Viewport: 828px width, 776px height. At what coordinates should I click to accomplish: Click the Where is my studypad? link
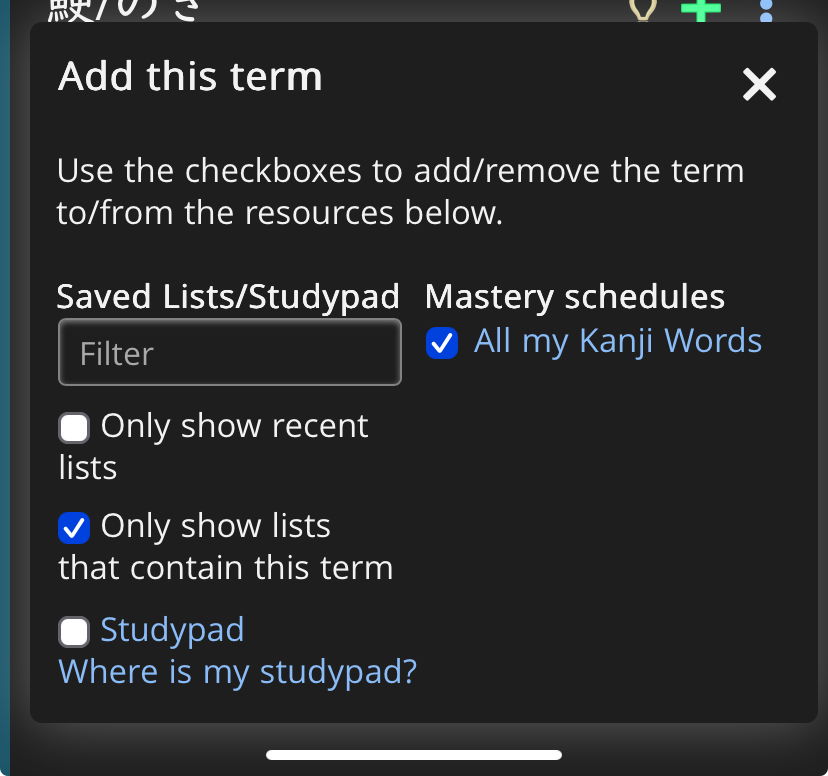237,671
